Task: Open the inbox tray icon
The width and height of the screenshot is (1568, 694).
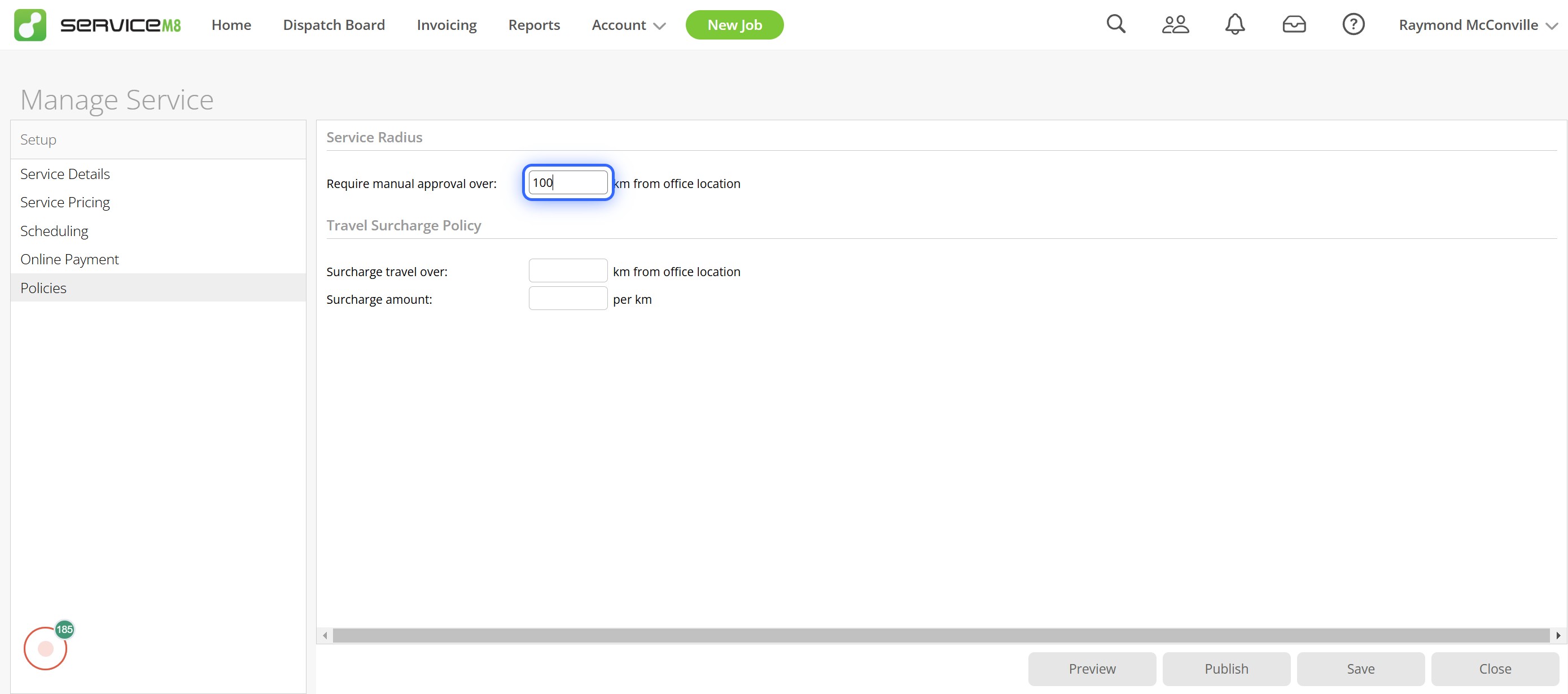Action: pos(1294,24)
